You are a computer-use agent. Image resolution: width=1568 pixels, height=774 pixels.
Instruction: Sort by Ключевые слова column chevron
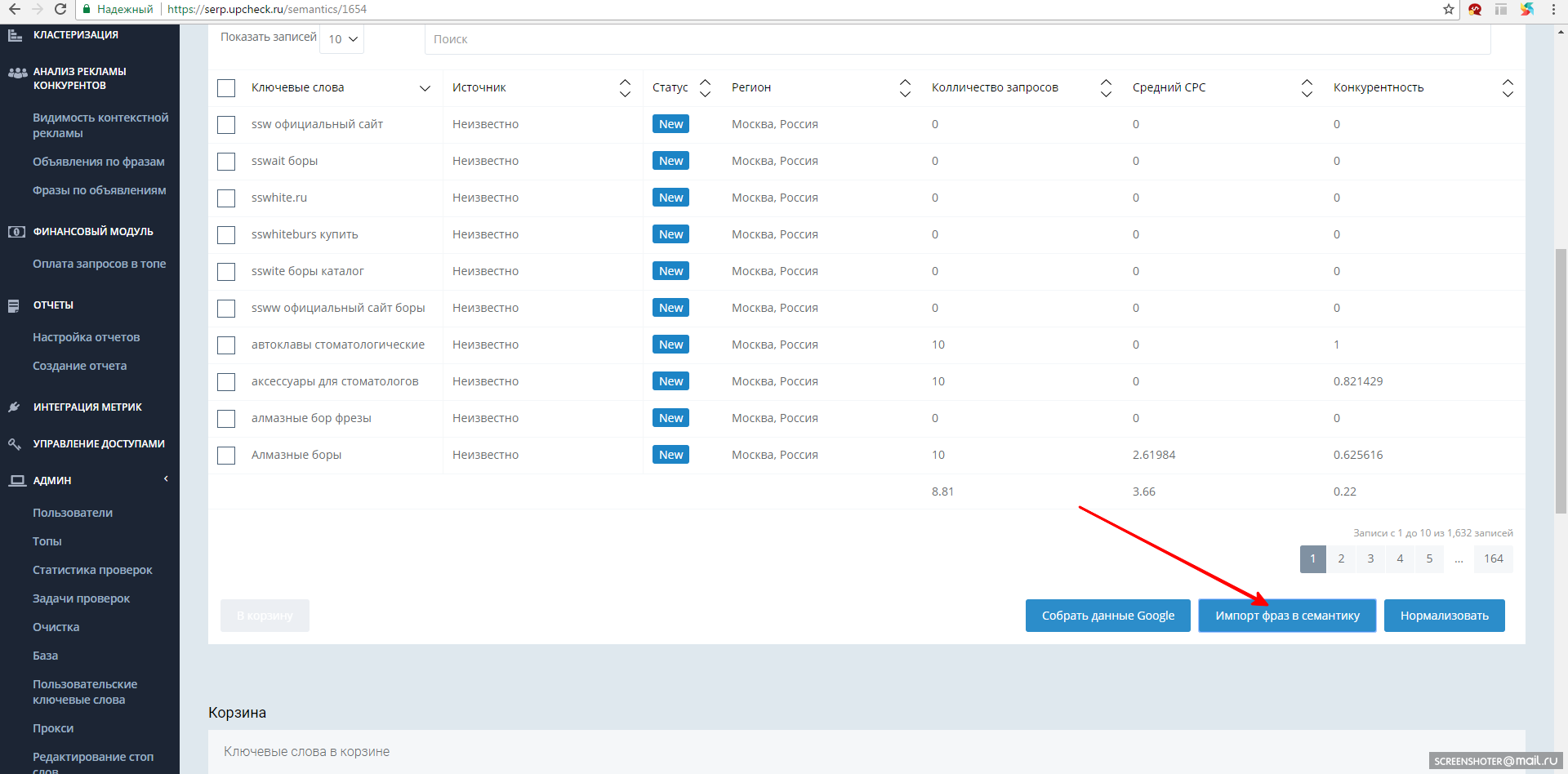(425, 88)
